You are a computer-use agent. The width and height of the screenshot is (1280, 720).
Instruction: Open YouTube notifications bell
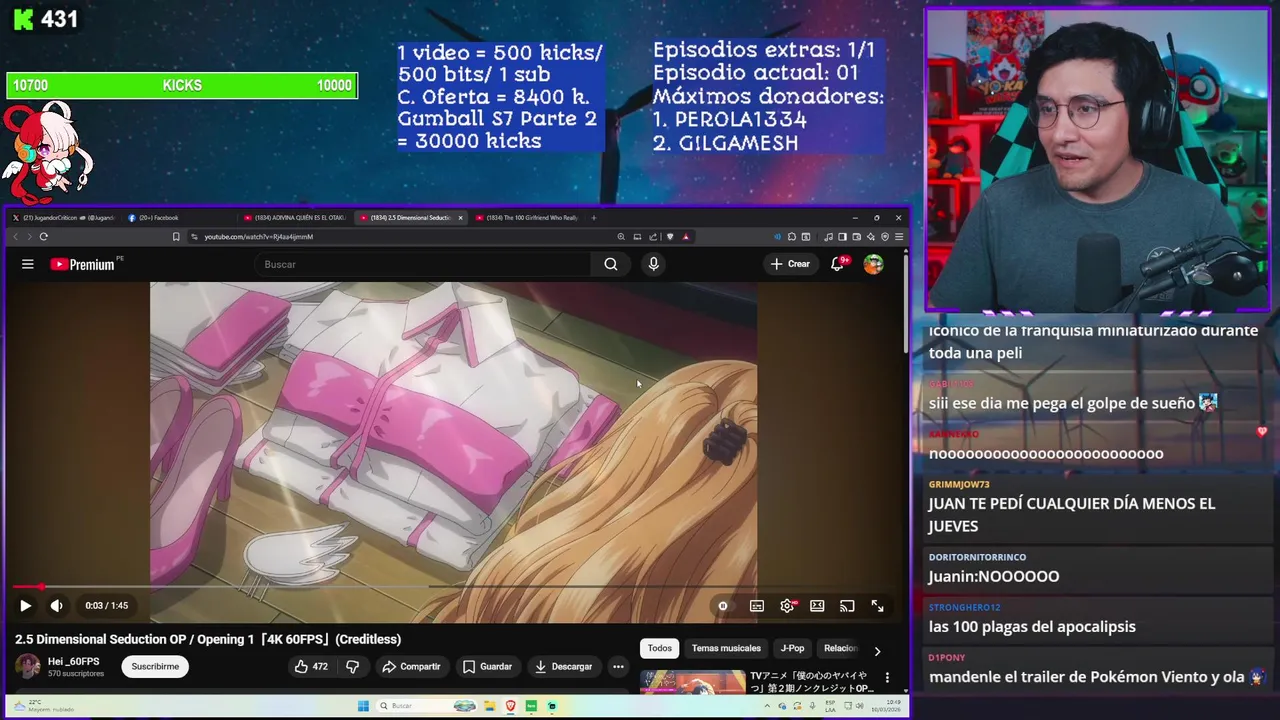click(x=838, y=264)
